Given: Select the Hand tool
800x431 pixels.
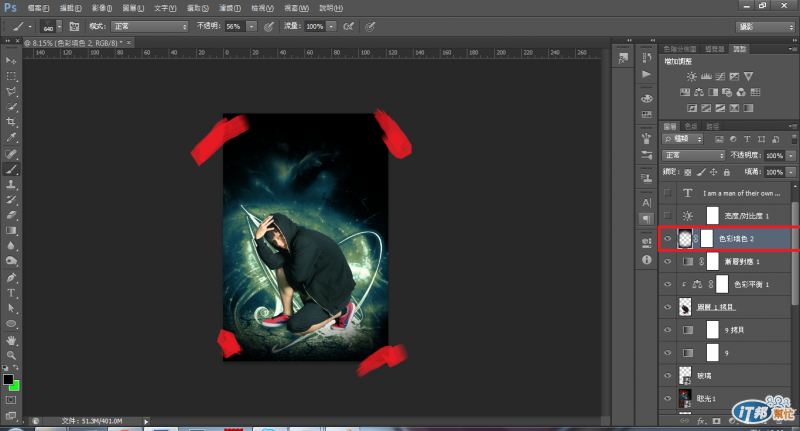Looking at the screenshot, I should (x=11, y=340).
